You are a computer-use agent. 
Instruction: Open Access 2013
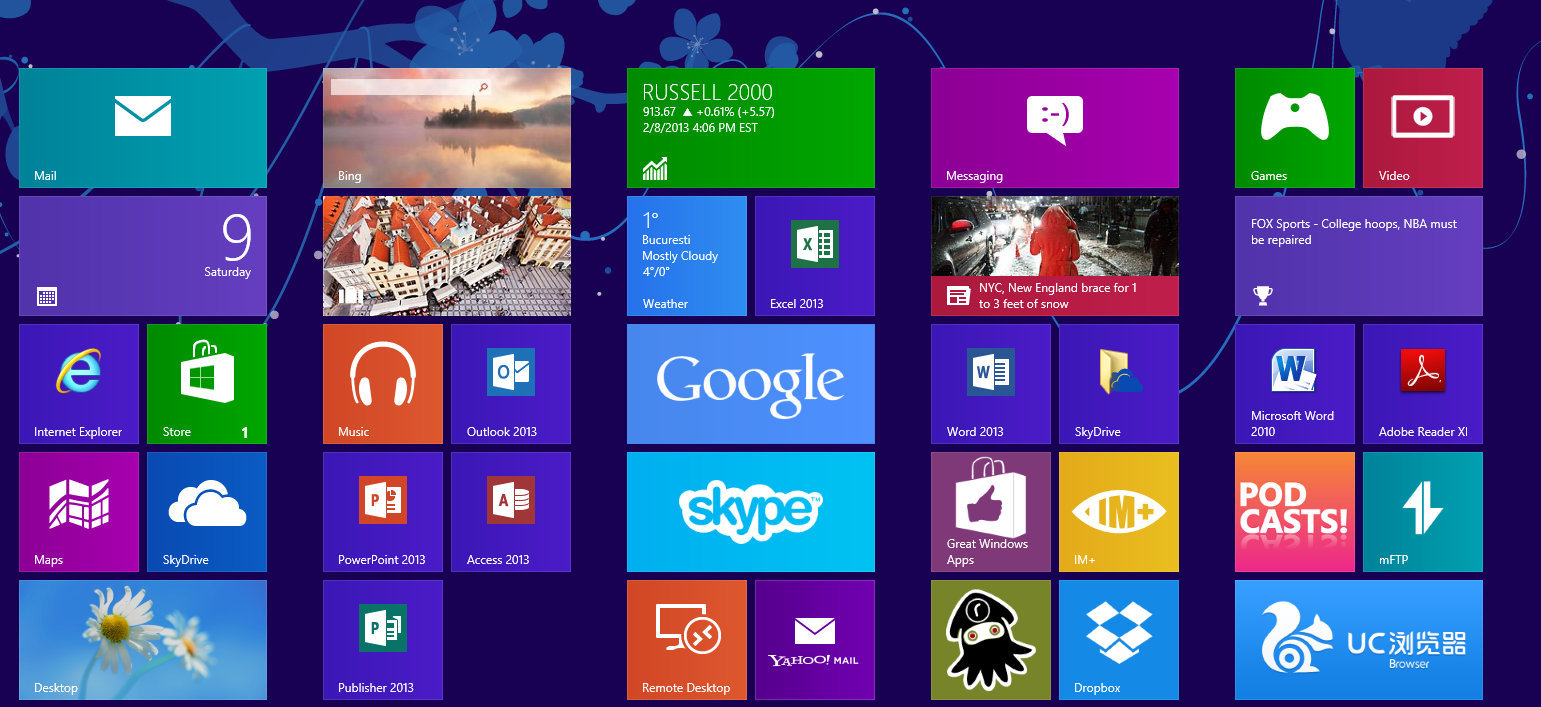point(510,511)
